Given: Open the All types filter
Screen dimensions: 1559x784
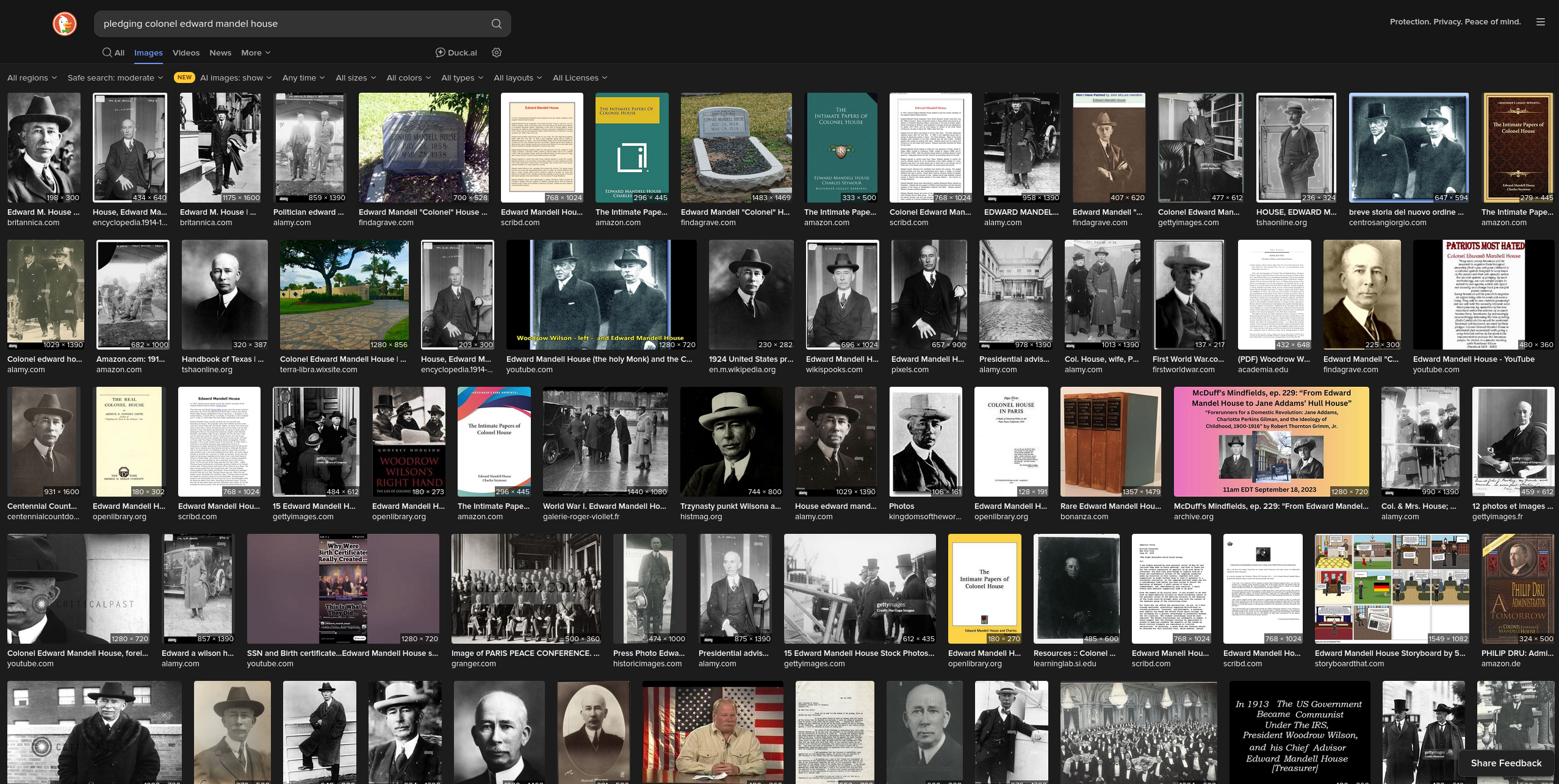Looking at the screenshot, I should tap(462, 77).
